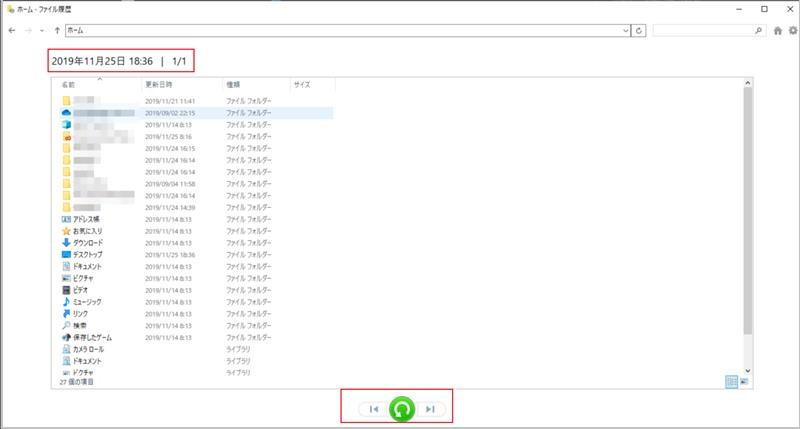Click the green restore button

[x=402, y=409]
